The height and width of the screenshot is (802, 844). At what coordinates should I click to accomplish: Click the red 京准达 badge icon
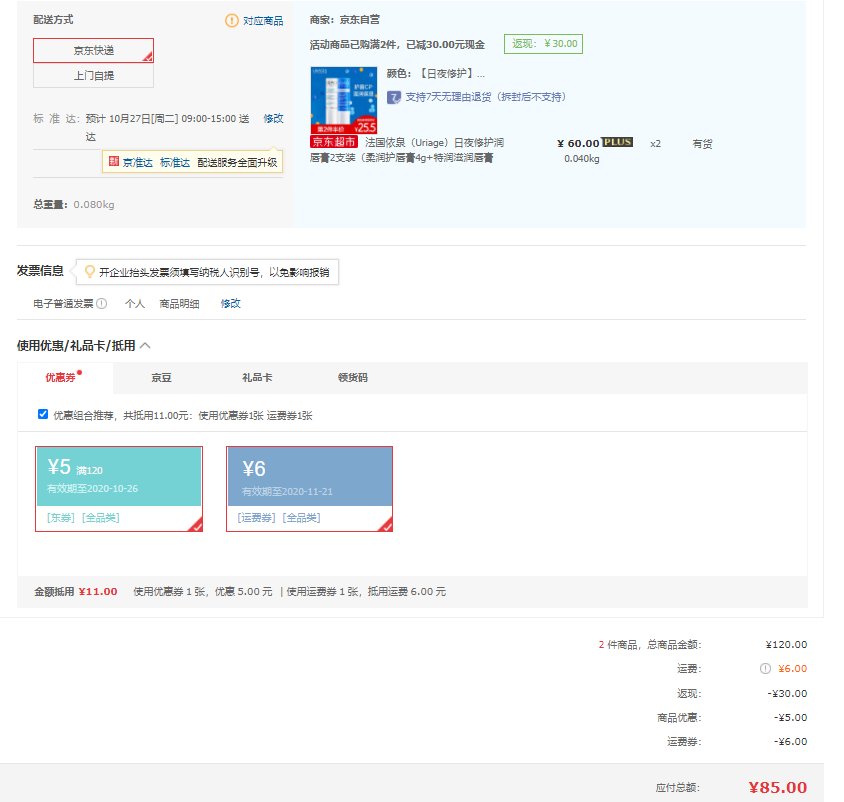coord(114,161)
